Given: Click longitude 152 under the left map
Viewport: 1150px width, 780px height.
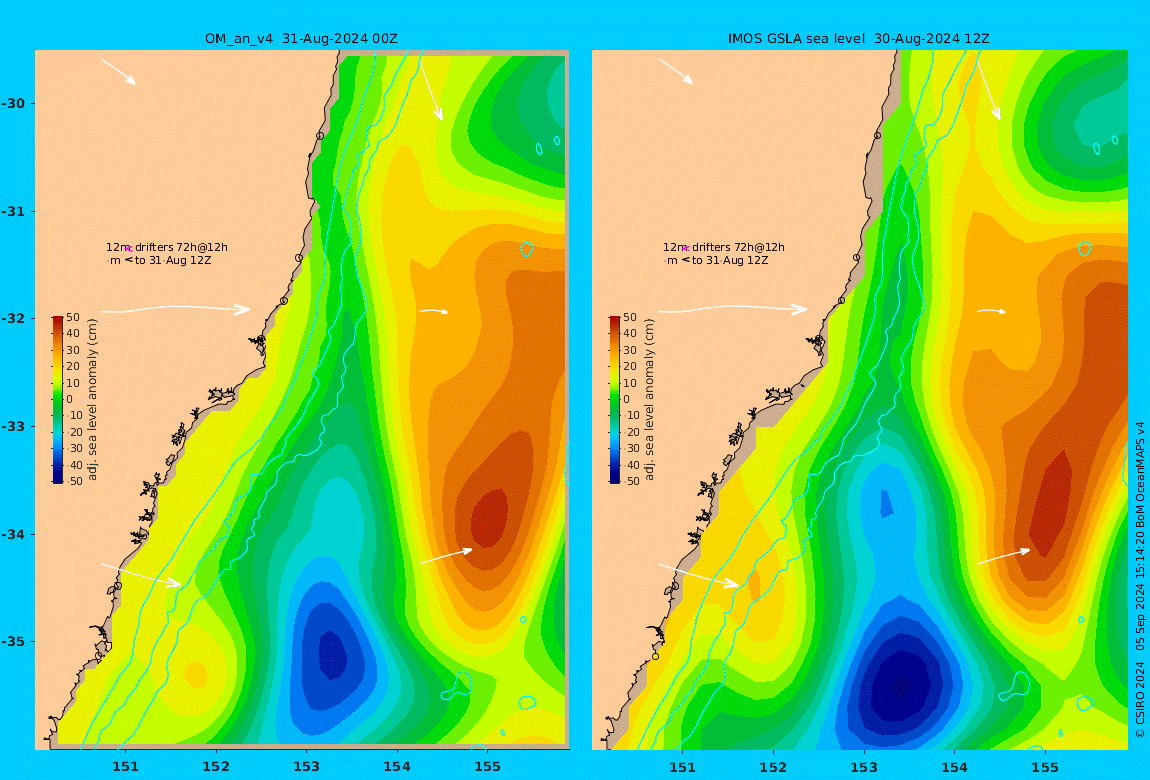Looking at the screenshot, I should [216, 767].
